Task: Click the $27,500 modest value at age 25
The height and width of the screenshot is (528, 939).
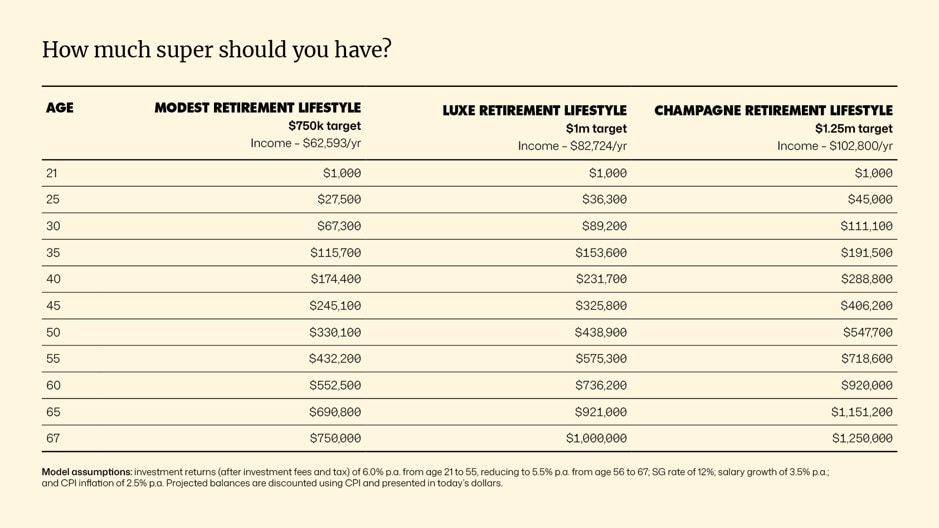Action: (339, 199)
